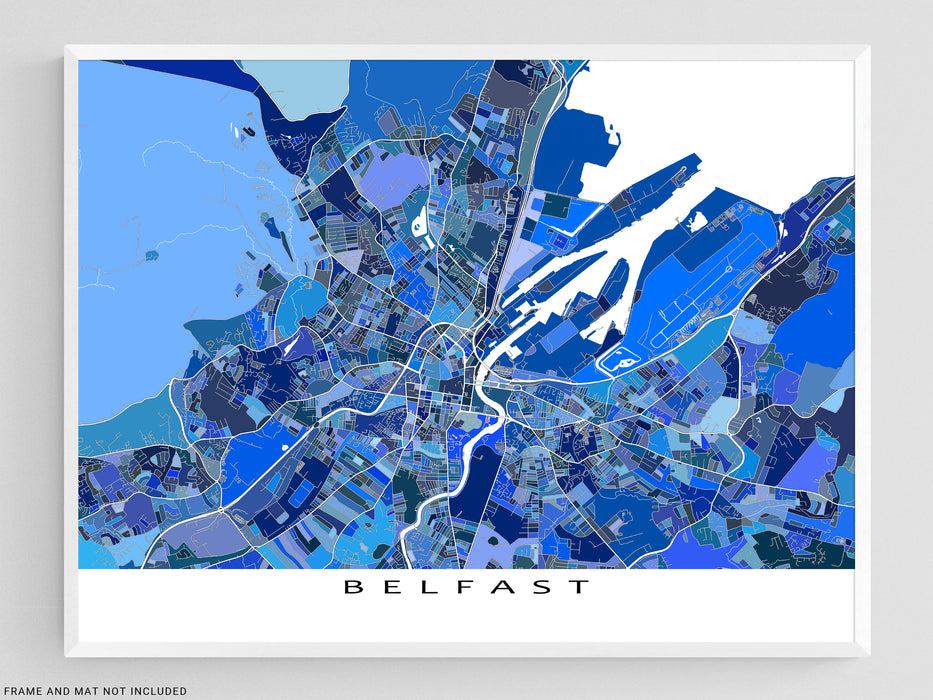Click the white print margin left of the title
This screenshot has width=933, height=700.
coord(200,600)
